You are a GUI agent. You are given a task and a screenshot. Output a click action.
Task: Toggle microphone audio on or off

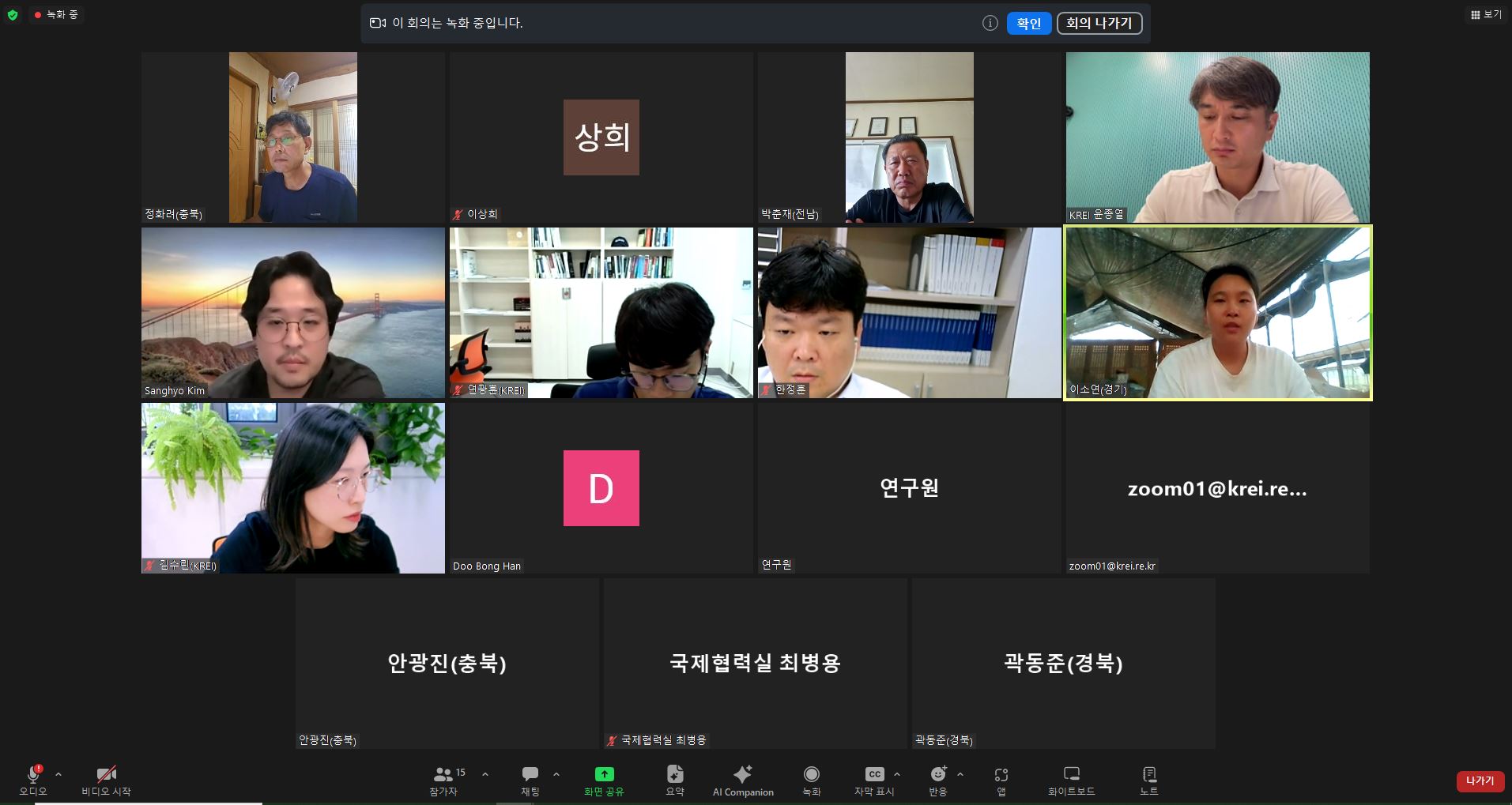point(33,775)
